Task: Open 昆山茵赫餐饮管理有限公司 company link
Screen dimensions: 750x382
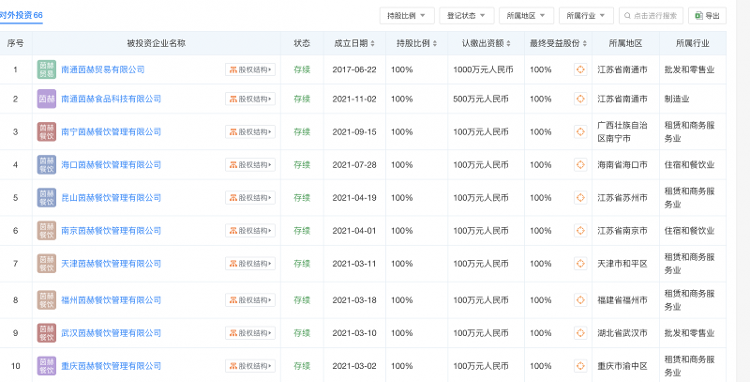Action: pyautogui.click(x=111, y=198)
